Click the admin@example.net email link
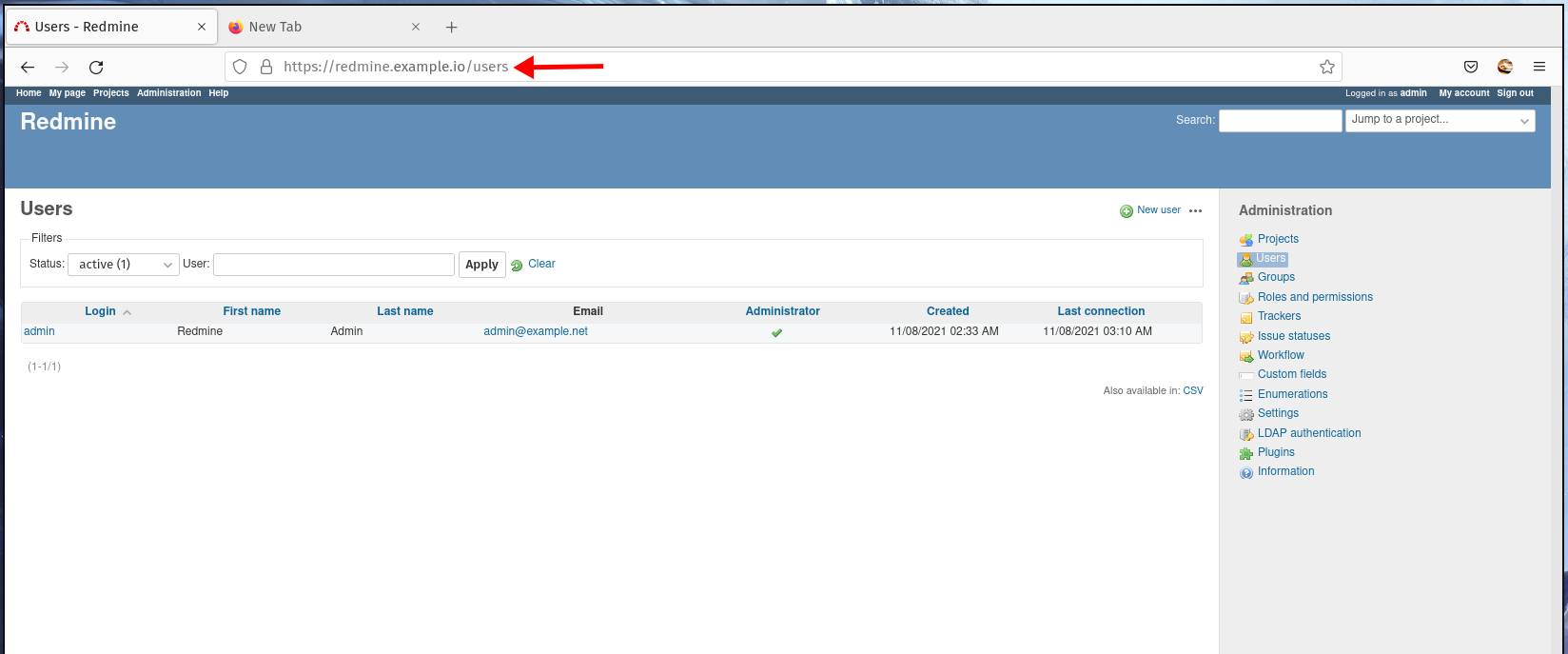Image resolution: width=1568 pixels, height=654 pixels. pos(536,331)
